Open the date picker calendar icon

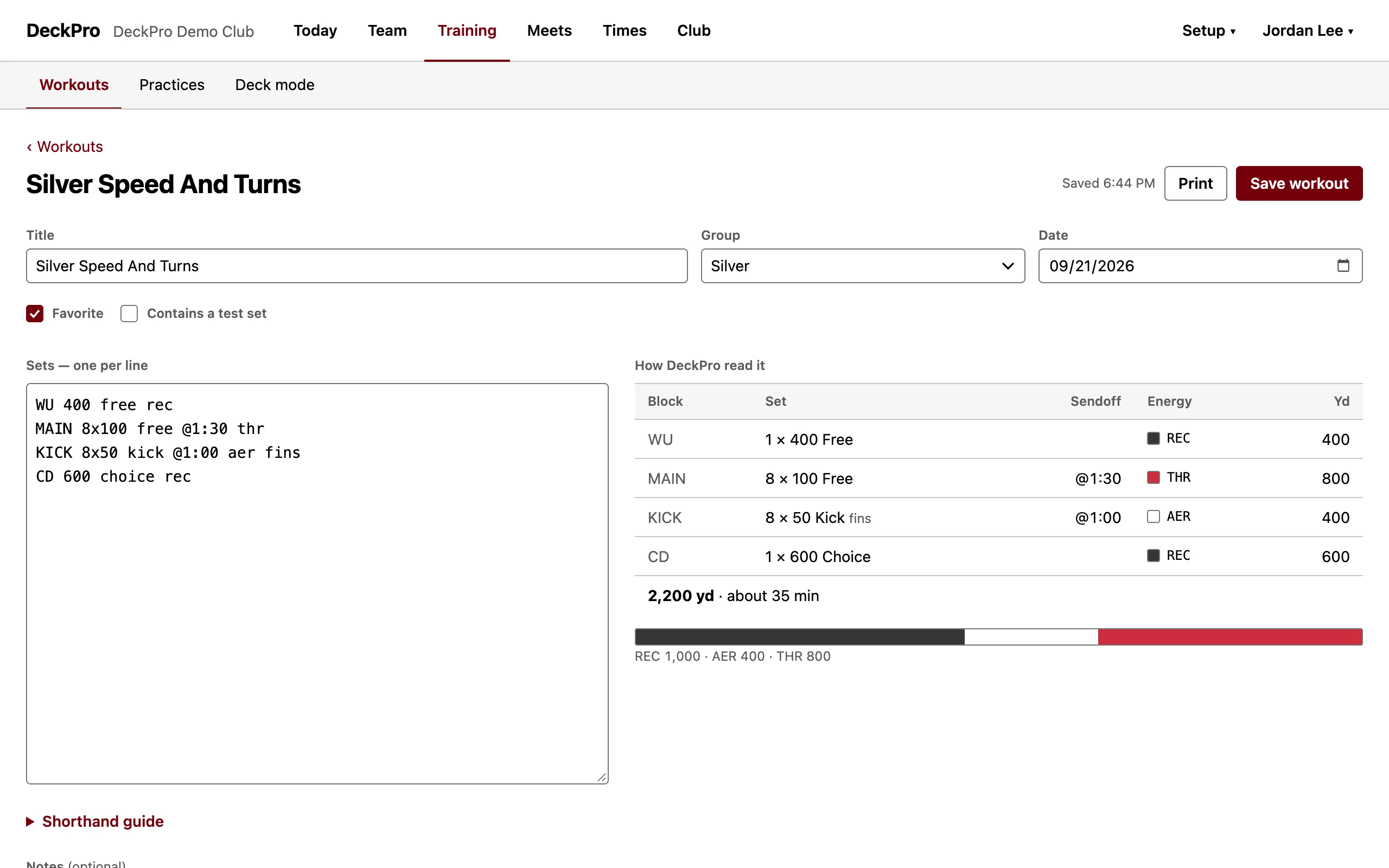[x=1343, y=265]
